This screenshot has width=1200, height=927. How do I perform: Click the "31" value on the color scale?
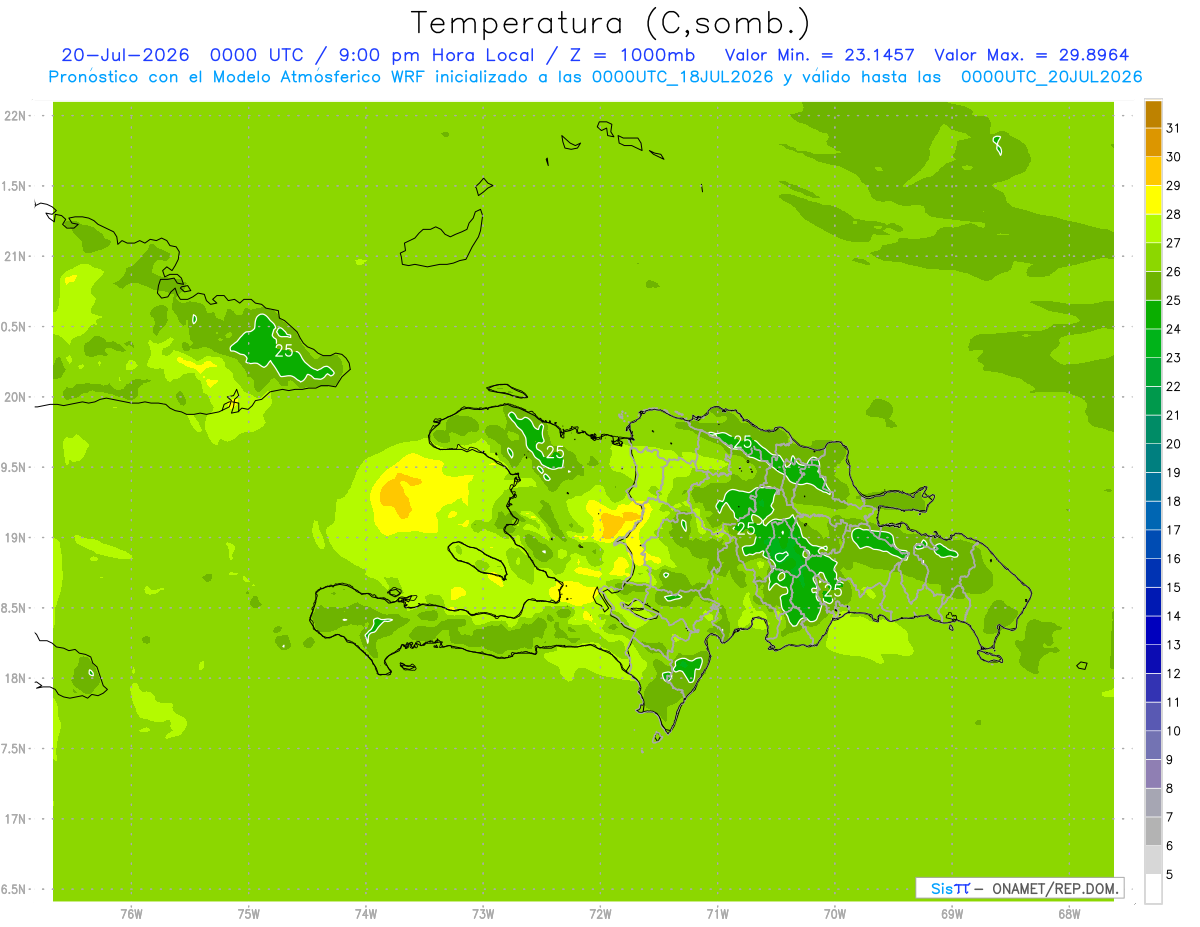coord(1174,128)
